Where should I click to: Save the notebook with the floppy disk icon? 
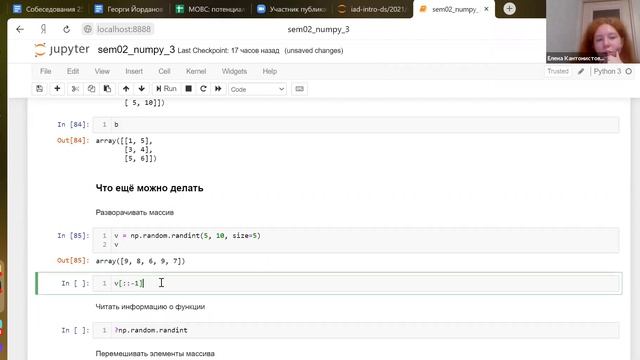pos(40,89)
